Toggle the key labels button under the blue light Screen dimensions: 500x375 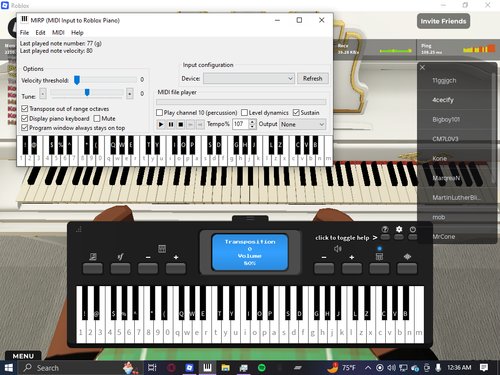pyautogui.click(x=379, y=268)
